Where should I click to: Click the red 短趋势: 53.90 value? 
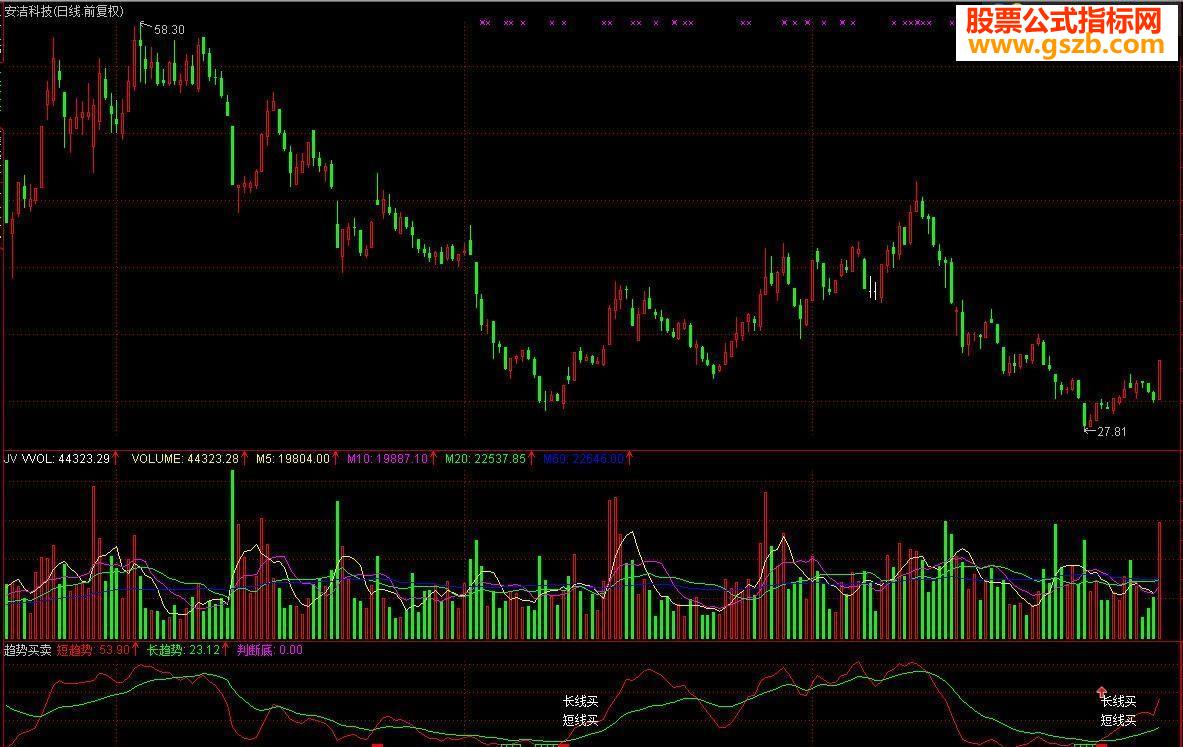(92, 650)
